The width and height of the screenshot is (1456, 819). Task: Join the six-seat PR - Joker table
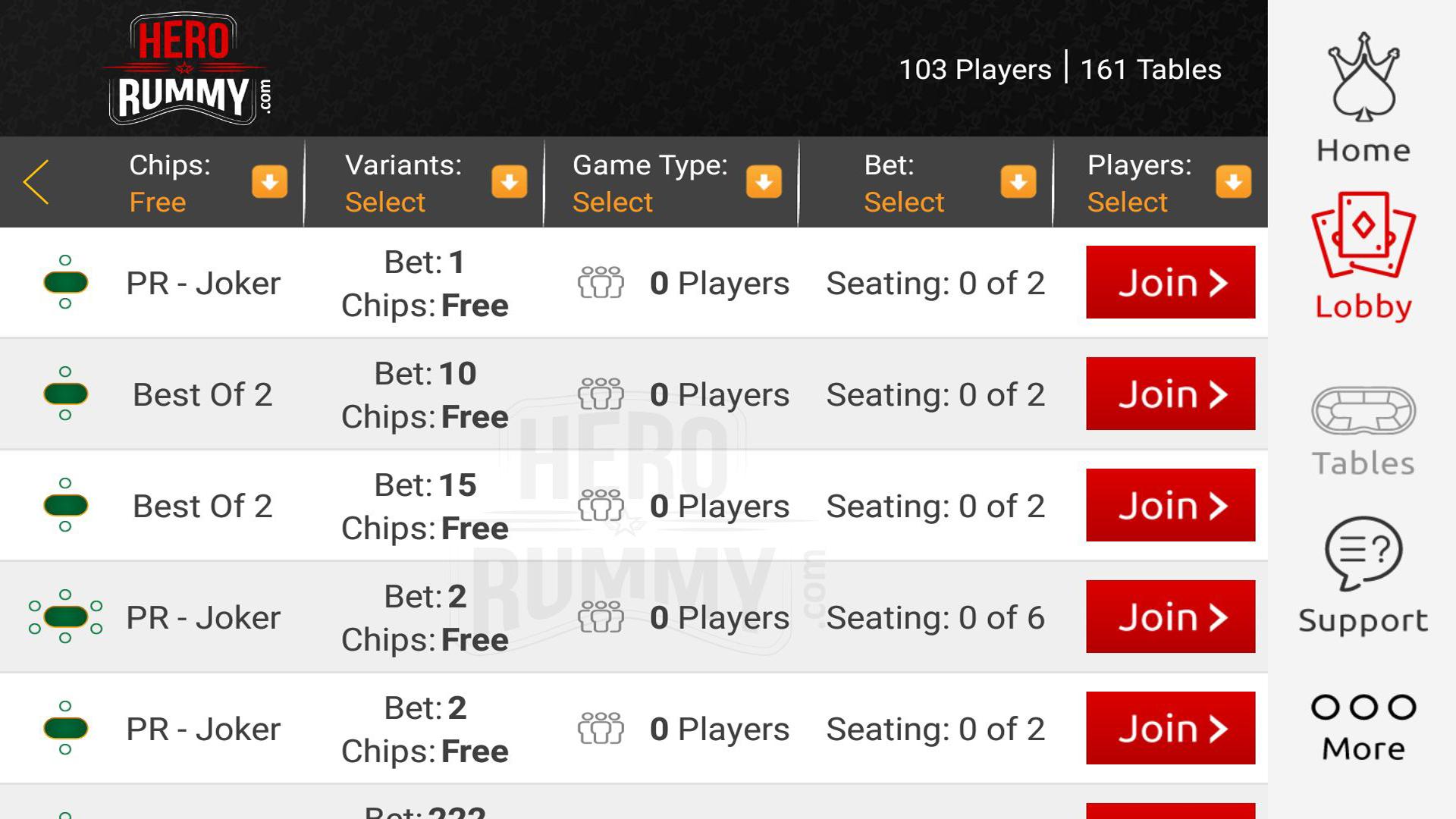coord(1170,617)
